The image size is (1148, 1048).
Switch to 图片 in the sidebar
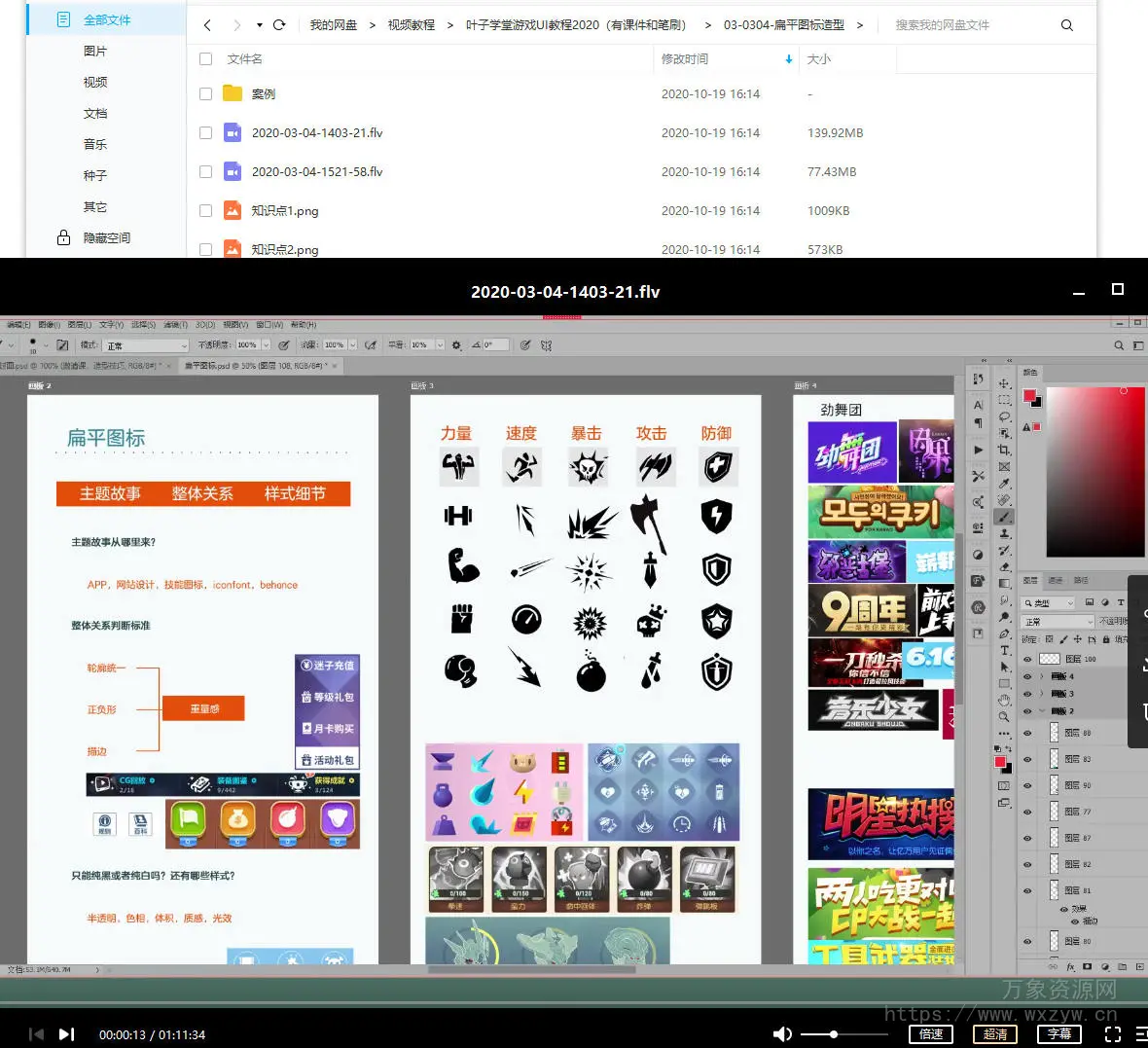[x=95, y=52]
